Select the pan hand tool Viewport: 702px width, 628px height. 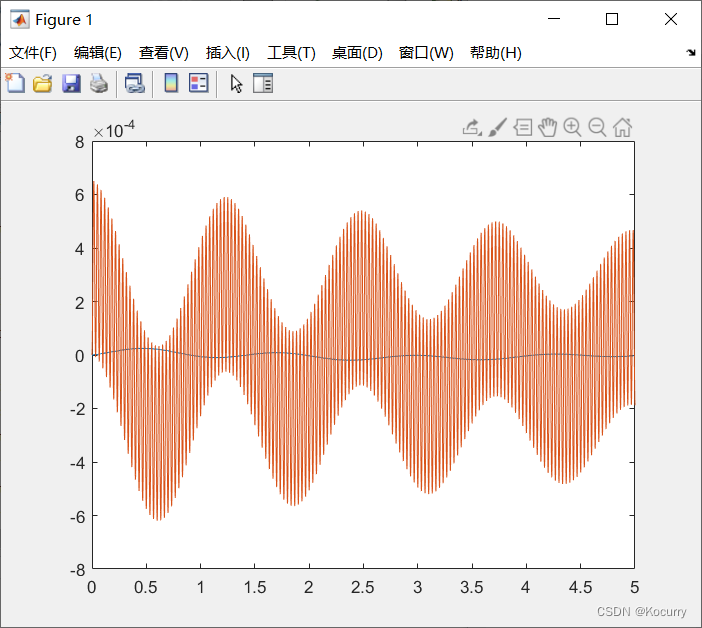point(548,128)
